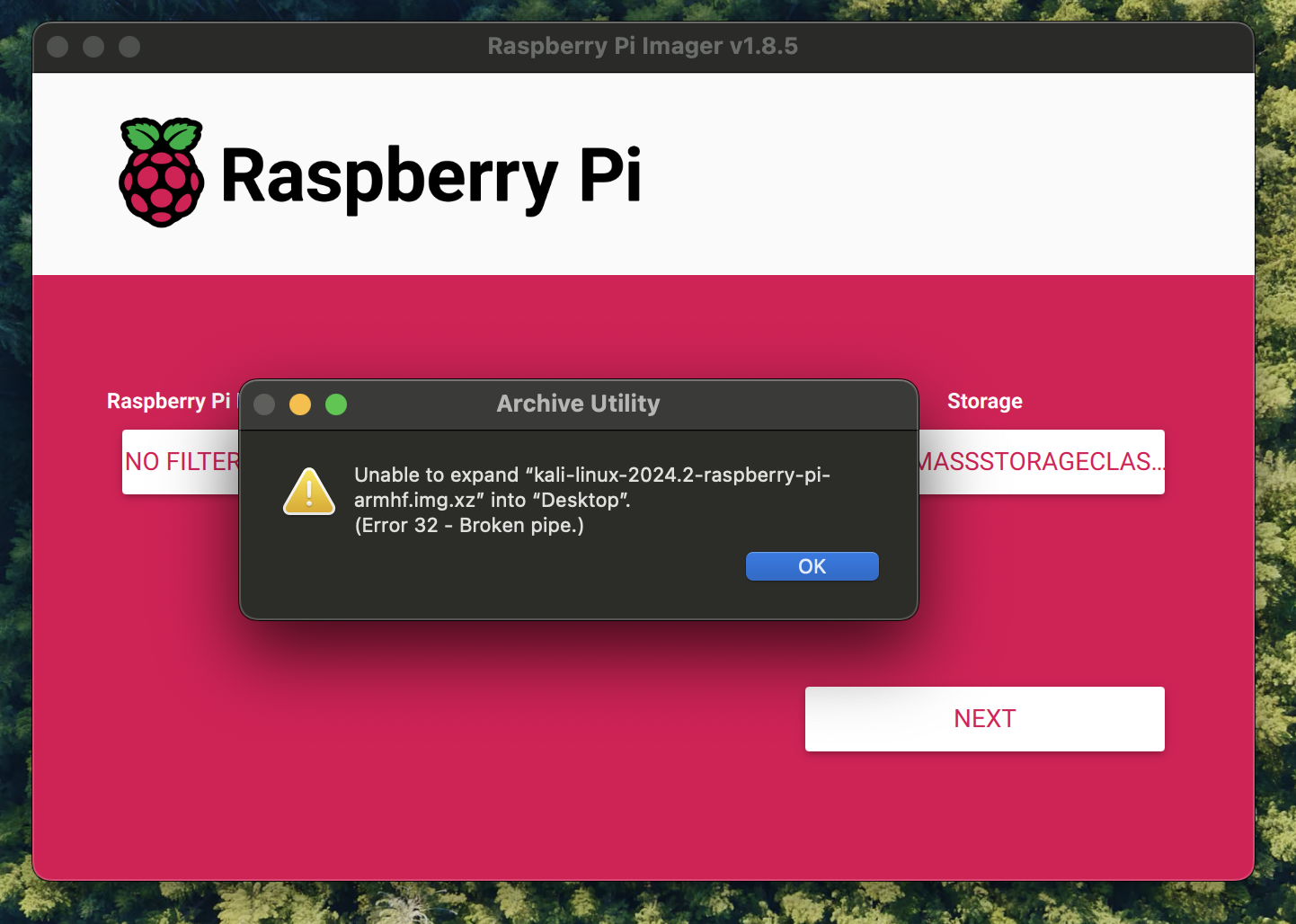This screenshot has width=1296, height=924.
Task: Zoom Archive Utility with the green button
Action: click(x=336, y=404)
